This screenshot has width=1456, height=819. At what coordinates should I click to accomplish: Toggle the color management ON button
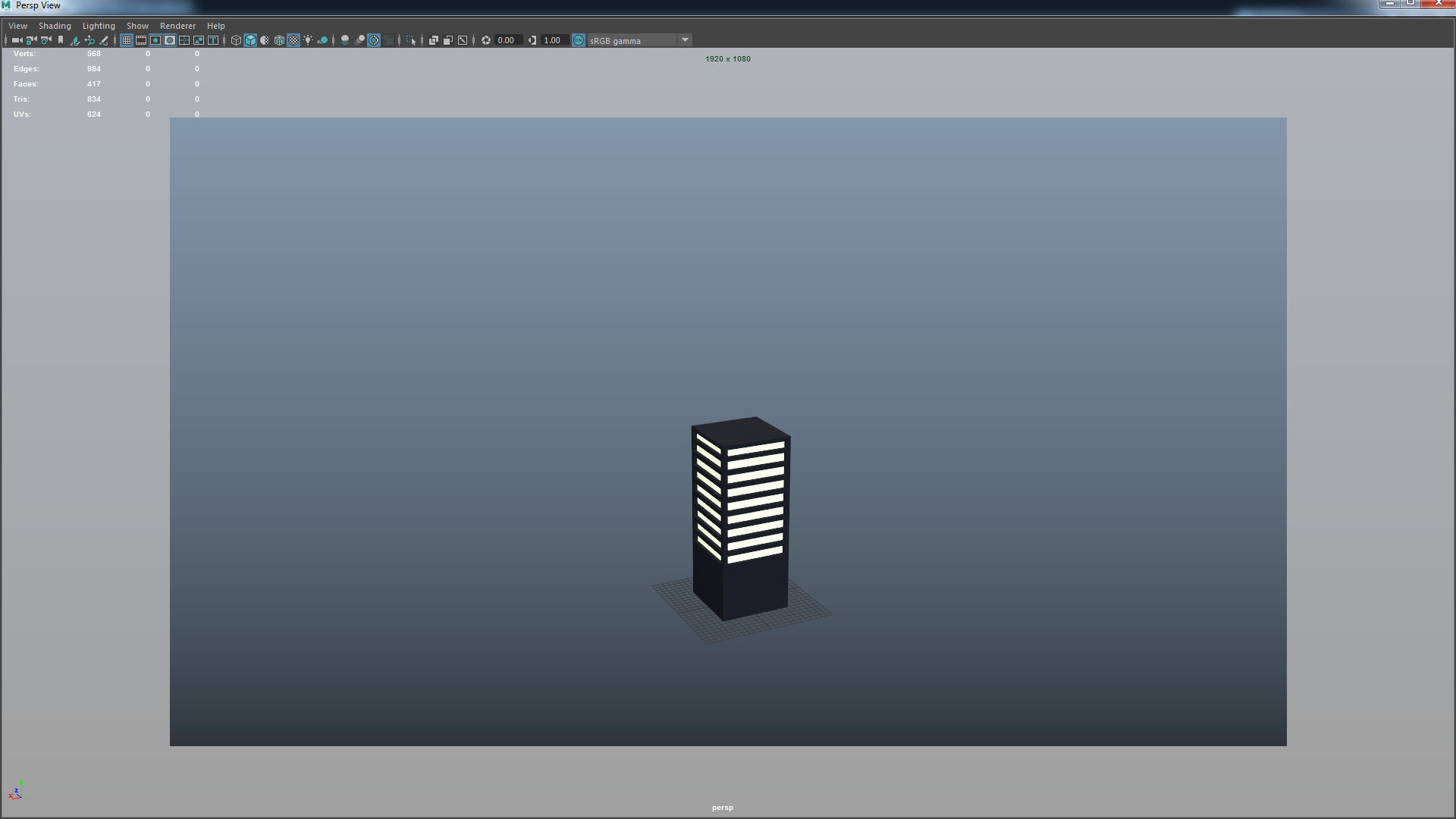tap(579, 40)
